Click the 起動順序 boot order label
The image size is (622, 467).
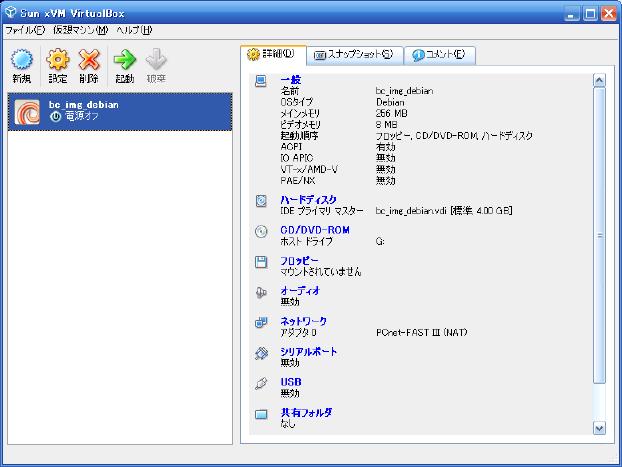299,136
